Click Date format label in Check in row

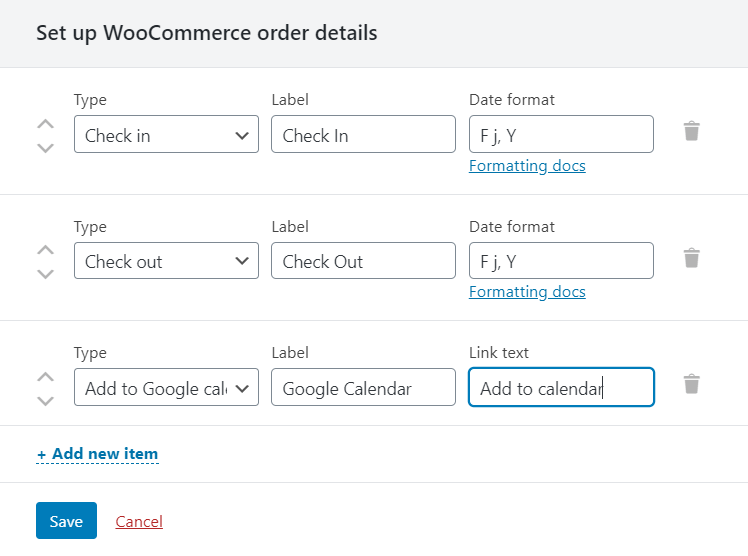(x=511, y=100)
